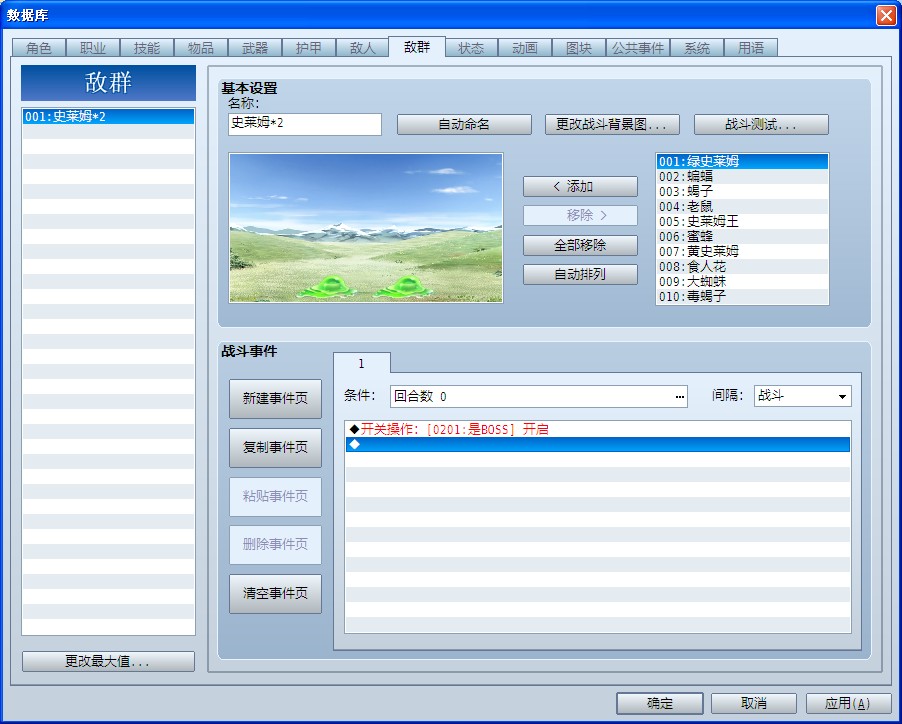Screen dimensions: 902x724
Task: Open the 技能 tab
Action: pyautogui.click(x=147, y=48)
